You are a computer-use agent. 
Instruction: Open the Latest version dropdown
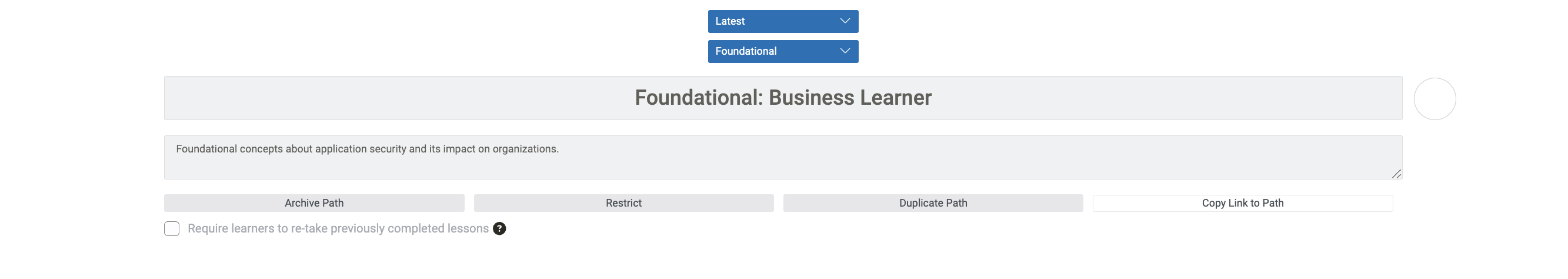point(782,21)
